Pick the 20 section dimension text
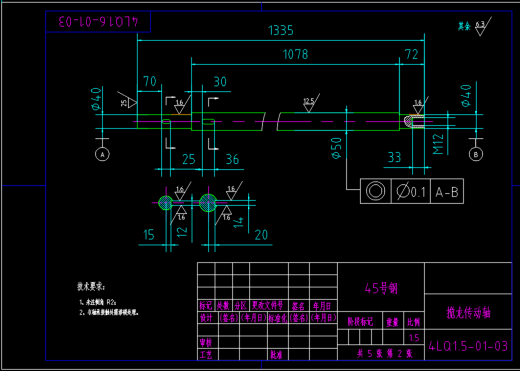Viewport: 520px width, 371px height. coord(261,235)
